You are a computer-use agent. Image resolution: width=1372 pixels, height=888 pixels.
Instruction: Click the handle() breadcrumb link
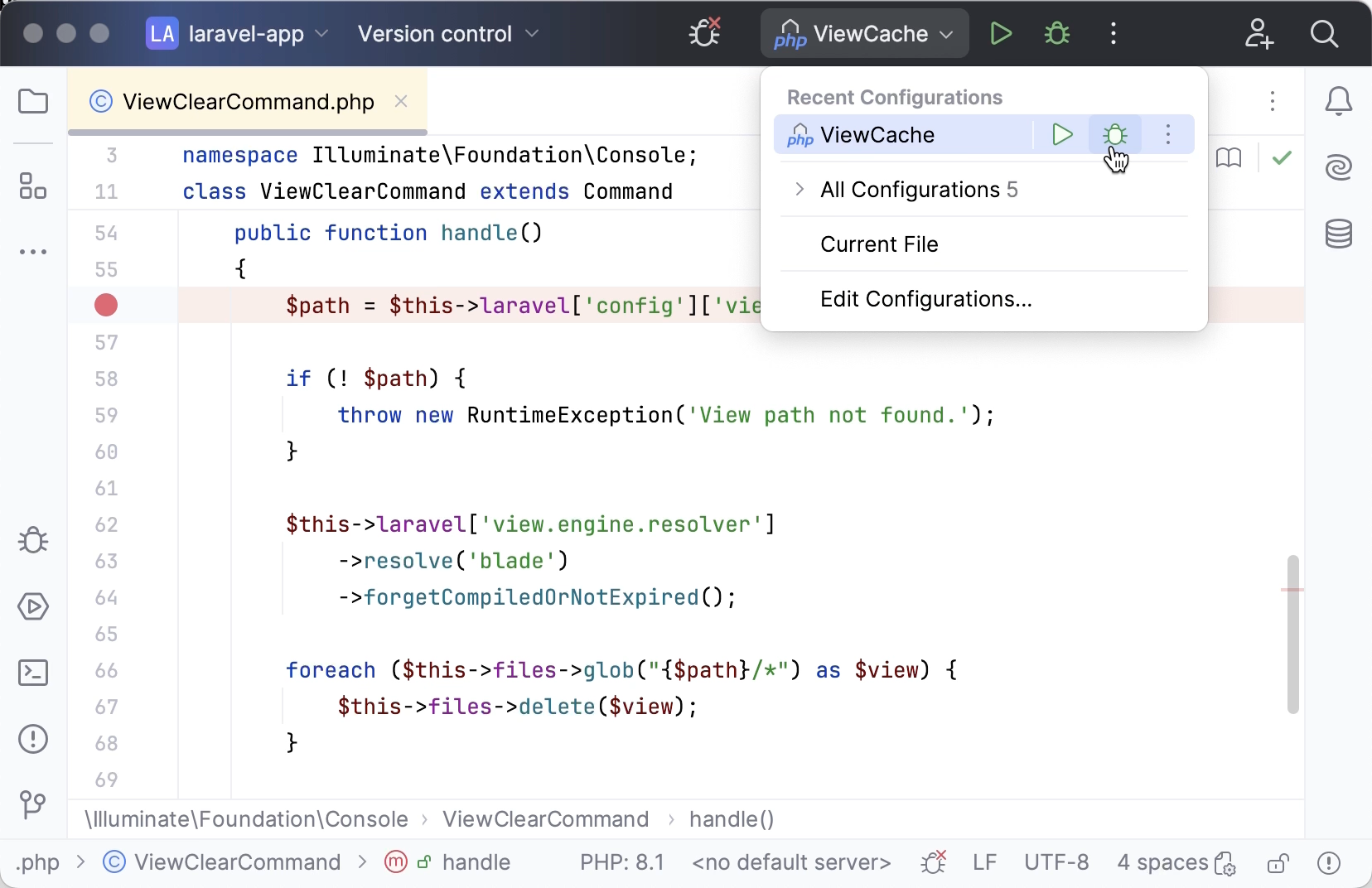click(731, 819)
